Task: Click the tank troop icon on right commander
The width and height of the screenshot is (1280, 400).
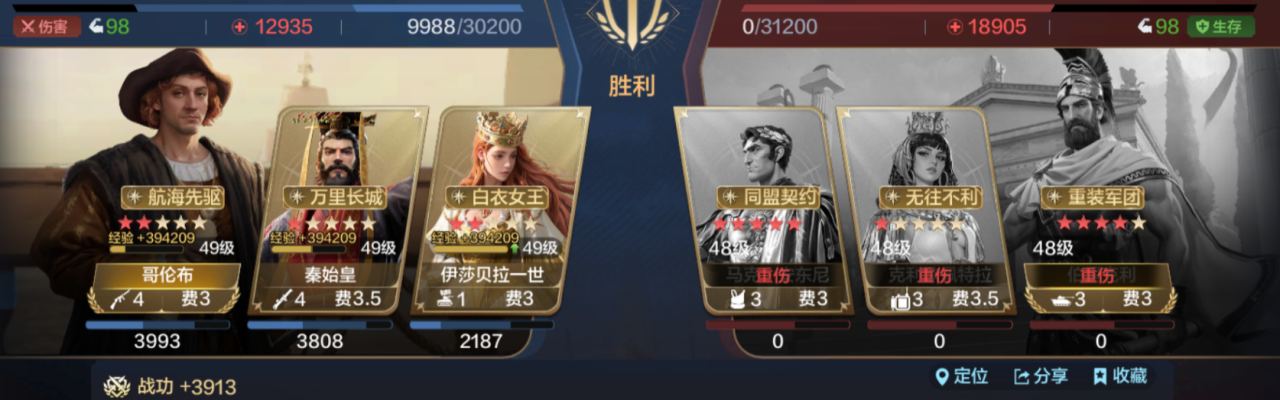Action: tap(1060, 298)
